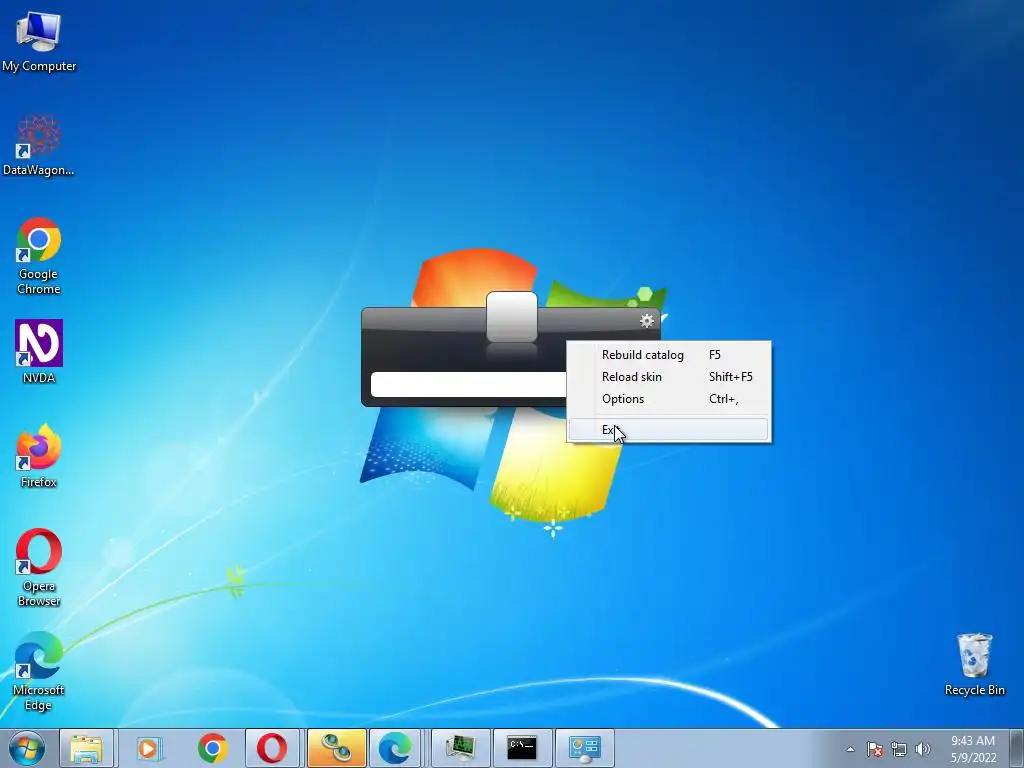Click the Show desktop button strip
Screen dimensions: 1024x768
click(1016, 748)
